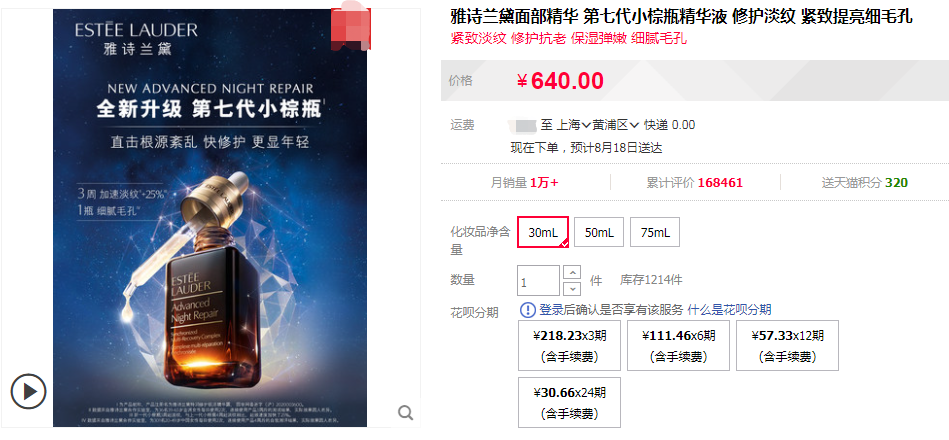Click the 登录 link for installment service

(551, 310)
